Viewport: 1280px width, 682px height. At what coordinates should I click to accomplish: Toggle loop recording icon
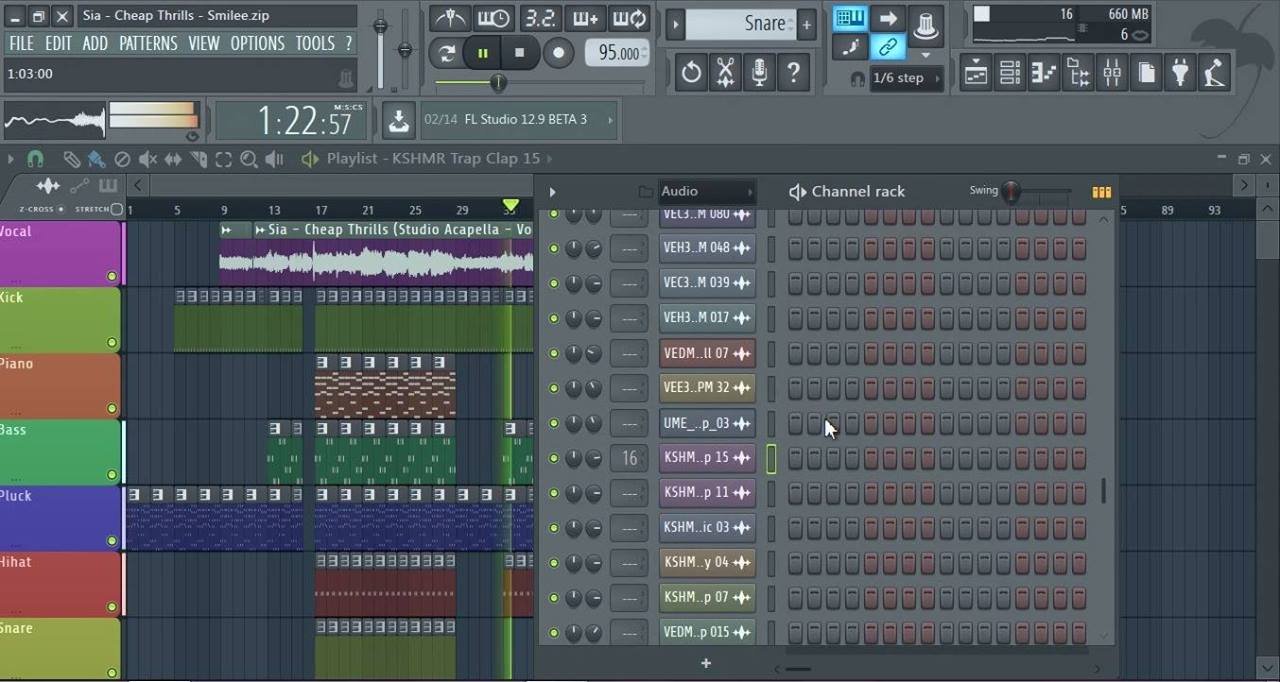[x=629, y=18]
